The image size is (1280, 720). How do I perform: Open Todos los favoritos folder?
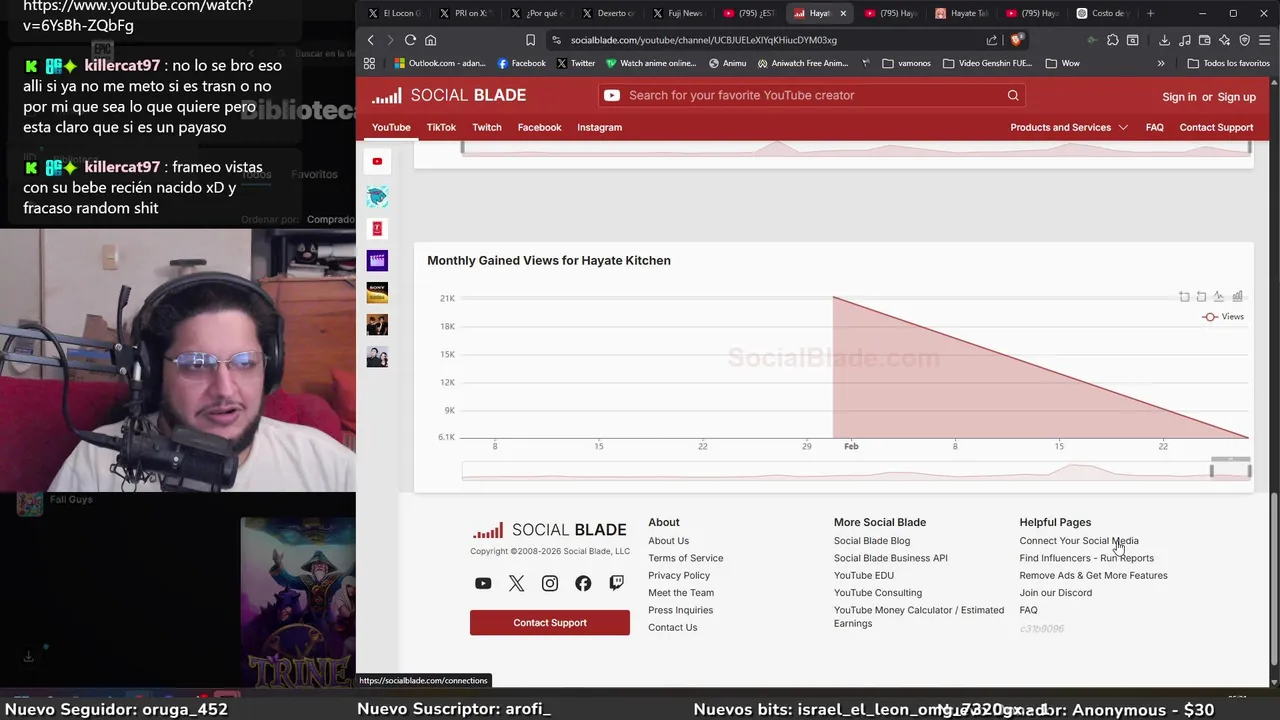[1228, 63]
